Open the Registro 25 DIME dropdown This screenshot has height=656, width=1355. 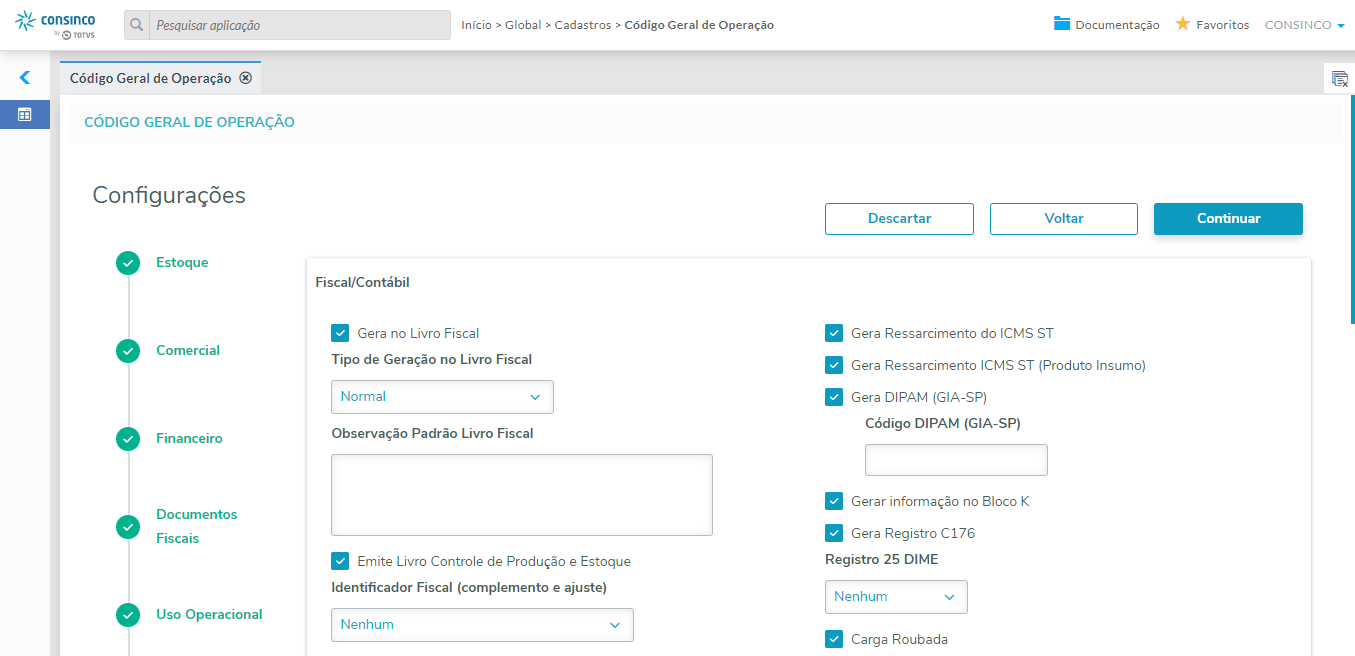[x=896, y=597]
